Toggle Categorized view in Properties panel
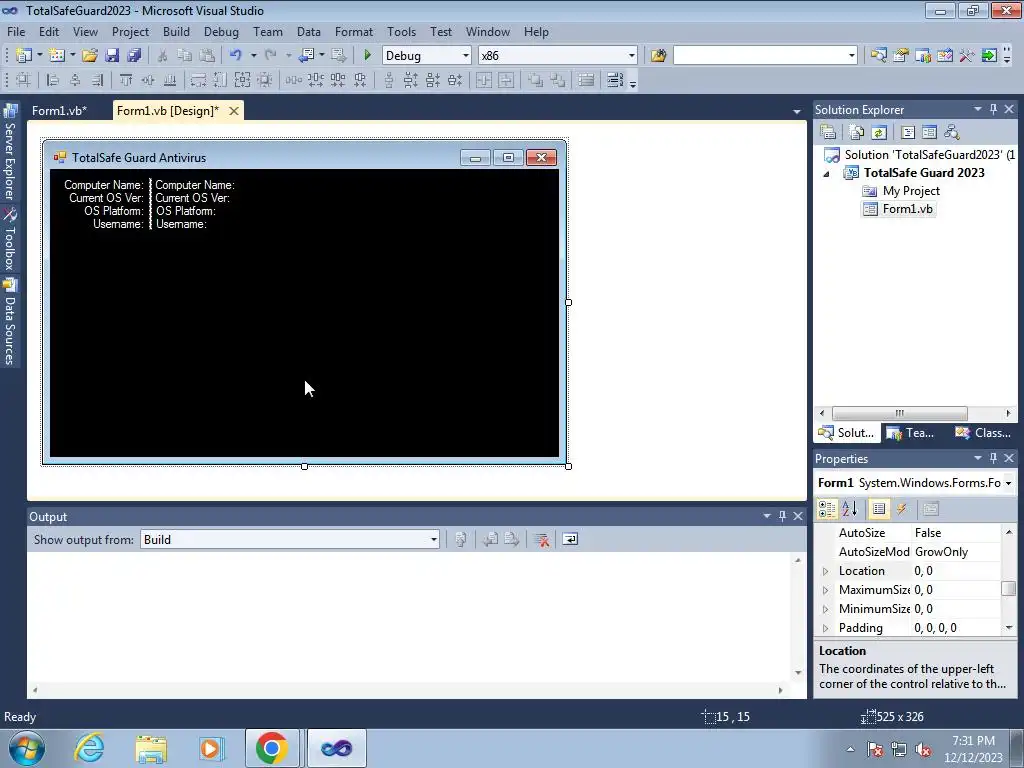The image size is (1024, 768). 827,509
